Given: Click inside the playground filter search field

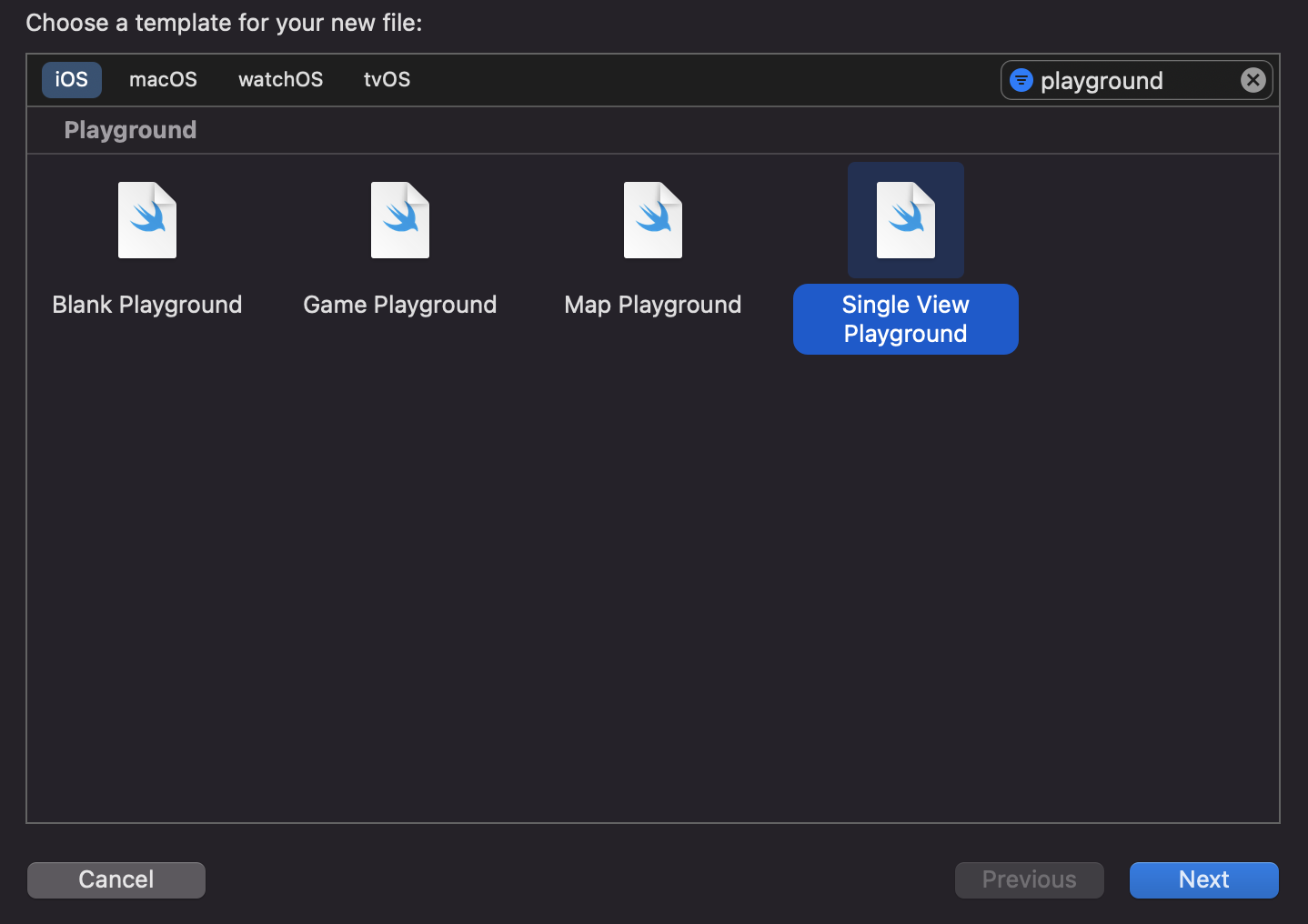Looking at the screenshot, I should click(1137, 80).
